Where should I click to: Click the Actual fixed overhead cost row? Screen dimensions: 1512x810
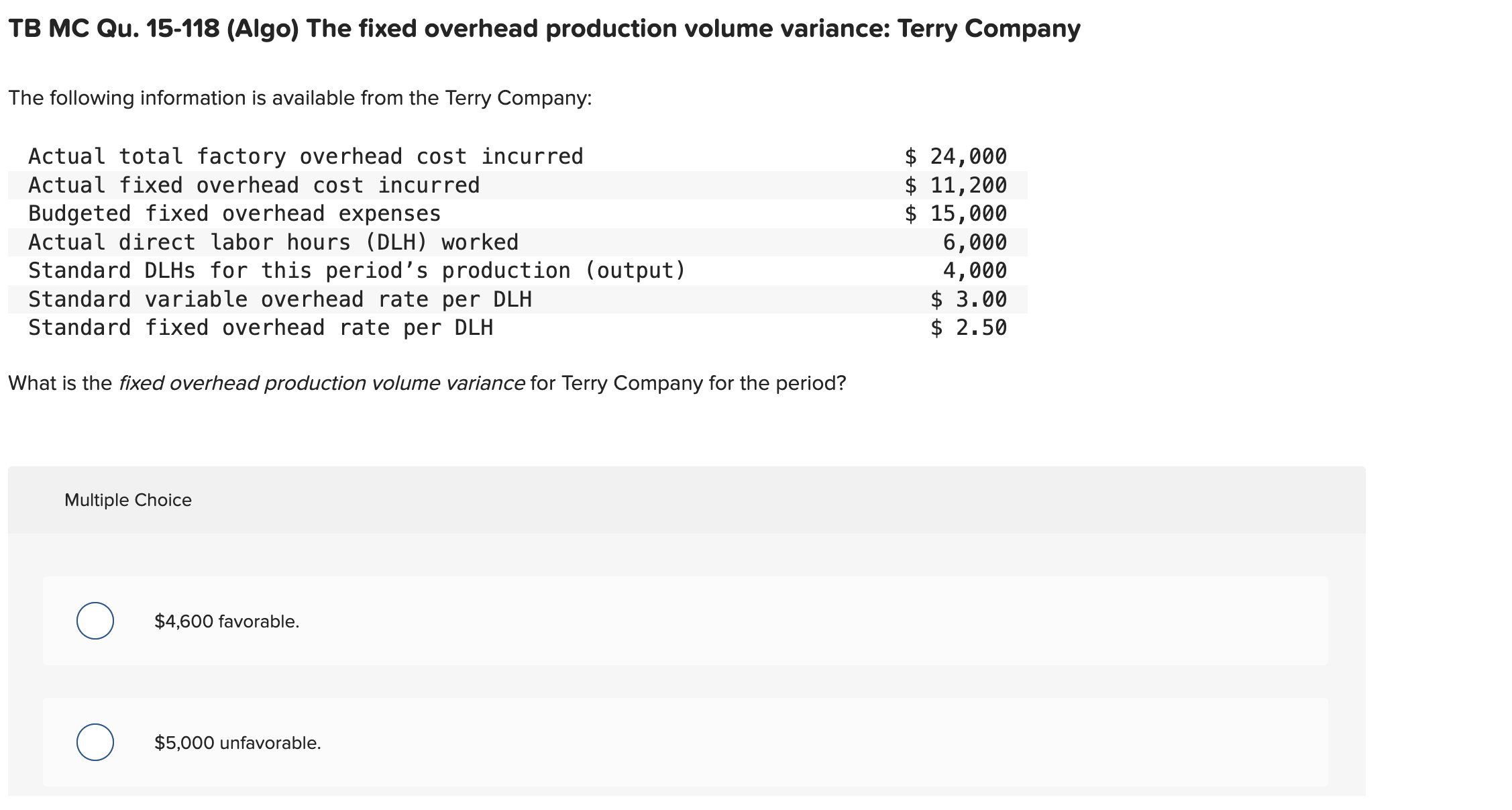254,185
